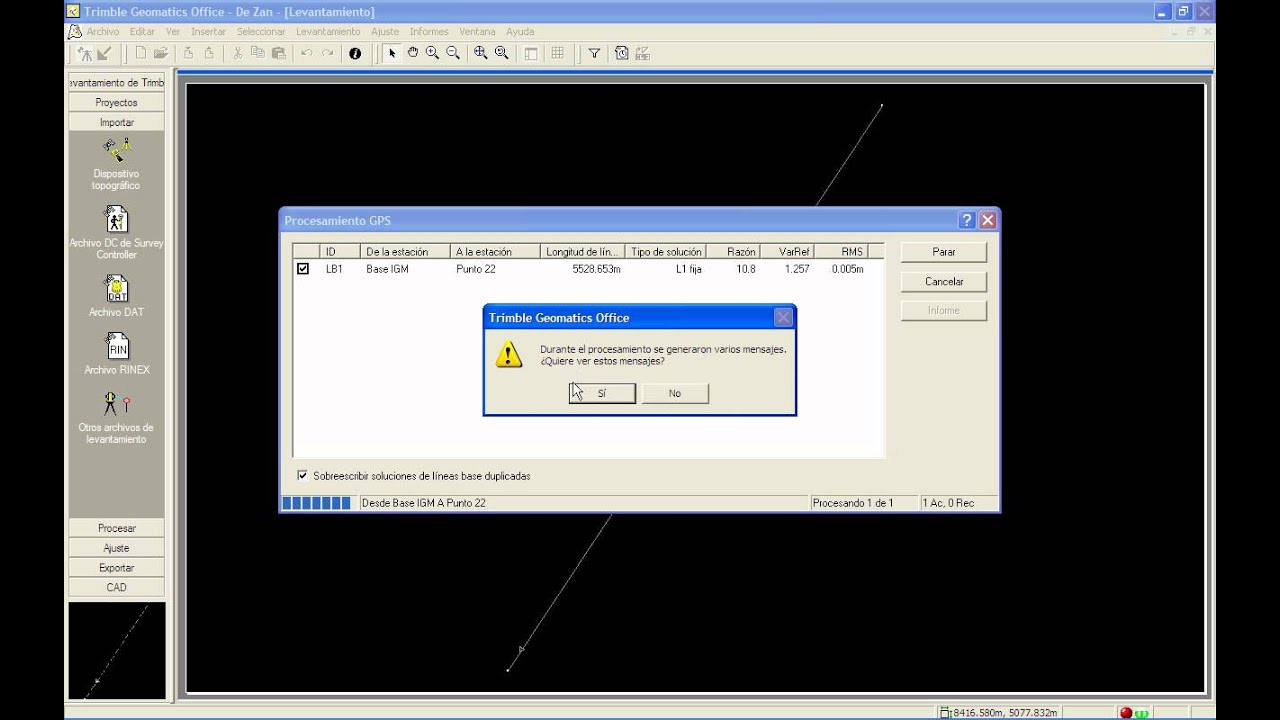Click the Copy toolbar icon
The height and width of the screenshot is (720, 1280).
(258, 53)
